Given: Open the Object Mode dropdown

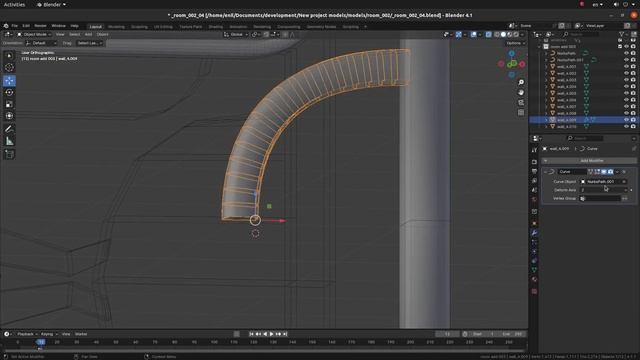Looking at the screenshot, I should (34, 35).
